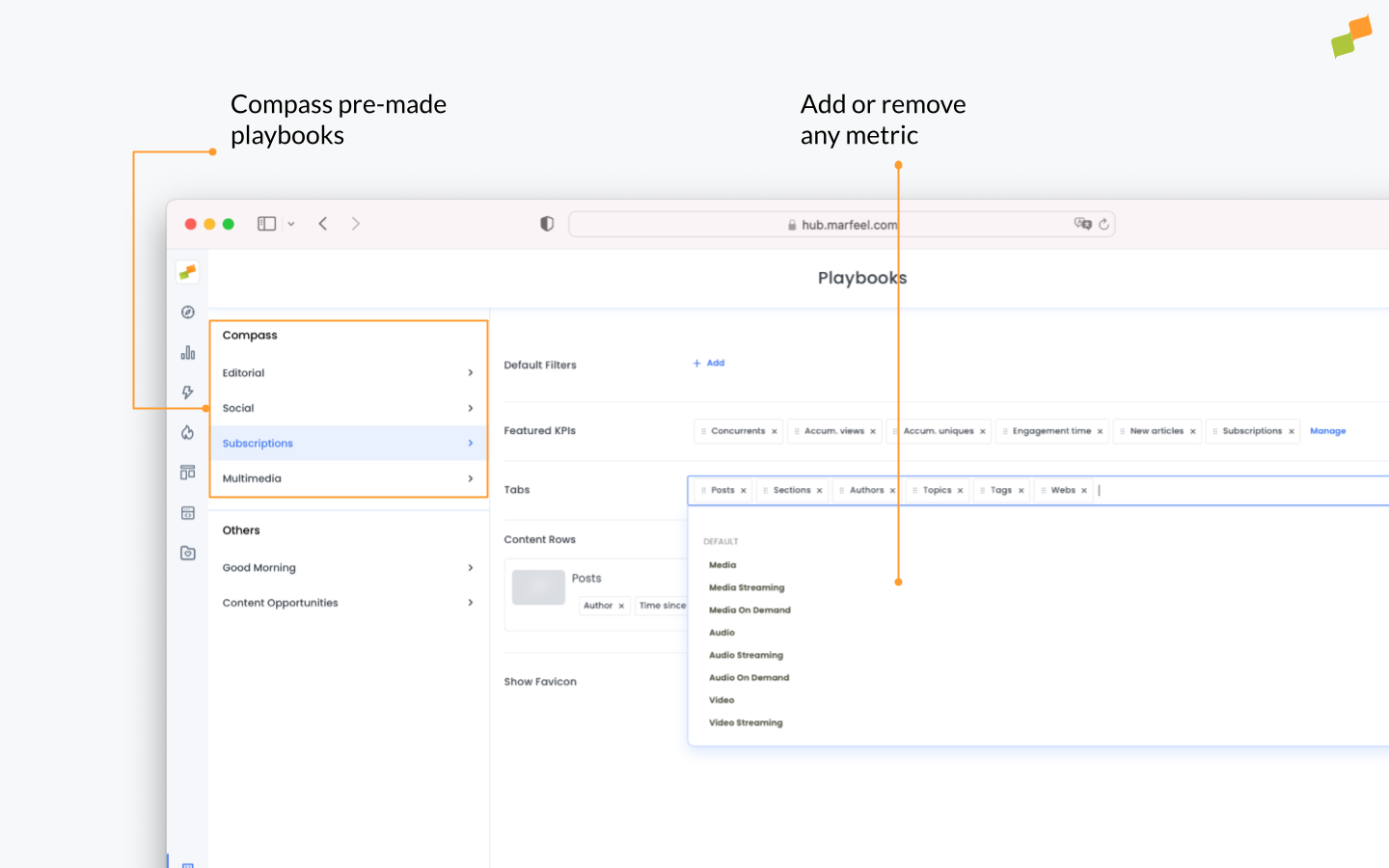Expand the Editorial playbook chevron

[x=471, y=373]
